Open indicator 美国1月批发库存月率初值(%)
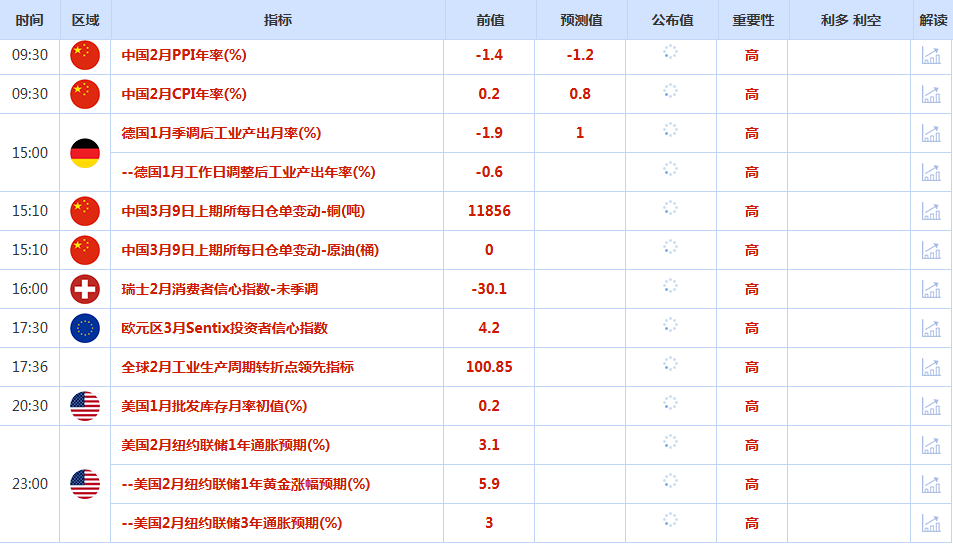 (214, 406)
